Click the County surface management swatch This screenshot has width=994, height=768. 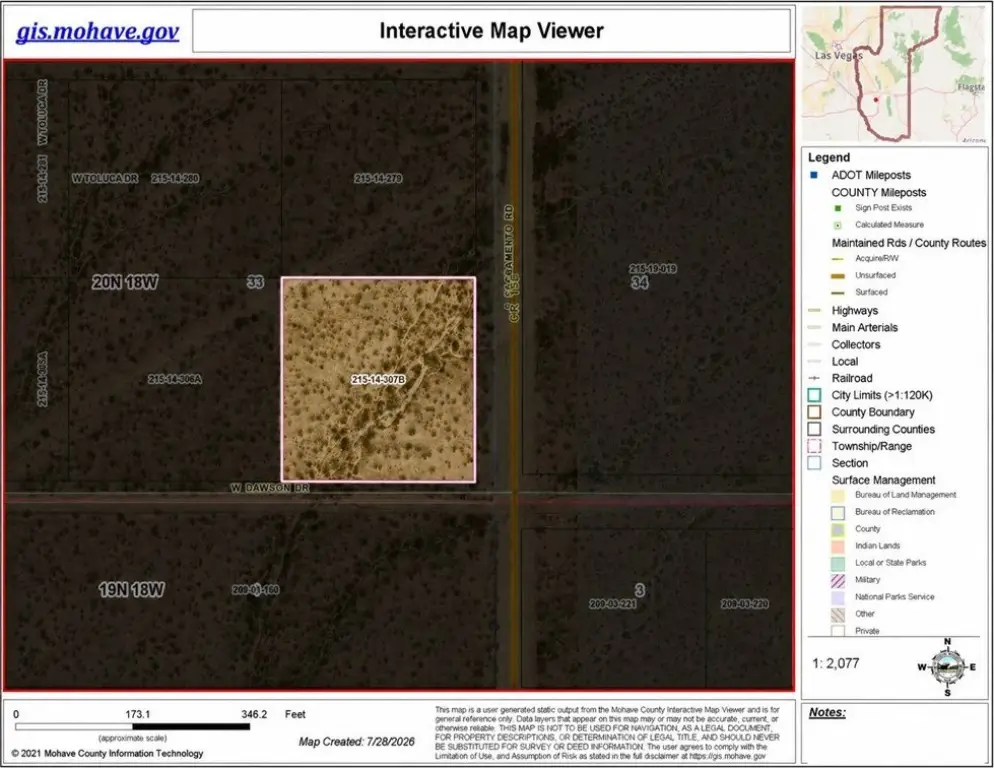click(838, 529)
